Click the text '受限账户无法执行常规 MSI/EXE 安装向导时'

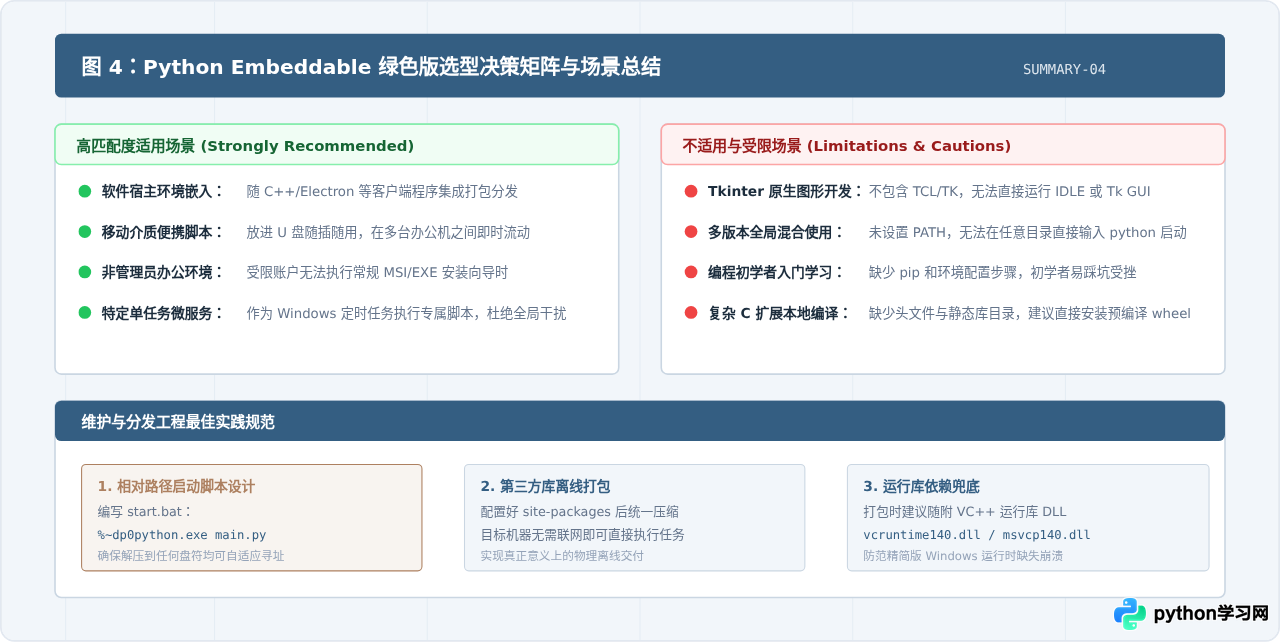377,272
